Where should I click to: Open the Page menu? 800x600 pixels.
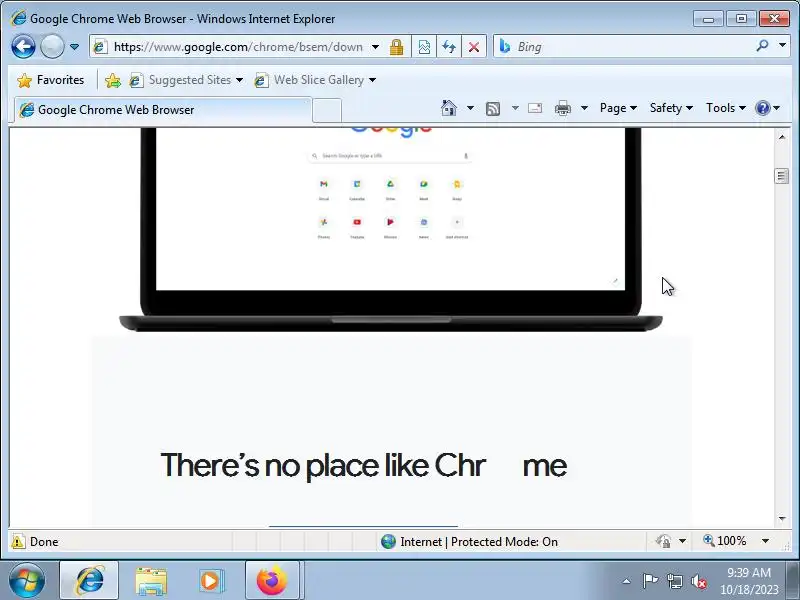tap(618, 108)
